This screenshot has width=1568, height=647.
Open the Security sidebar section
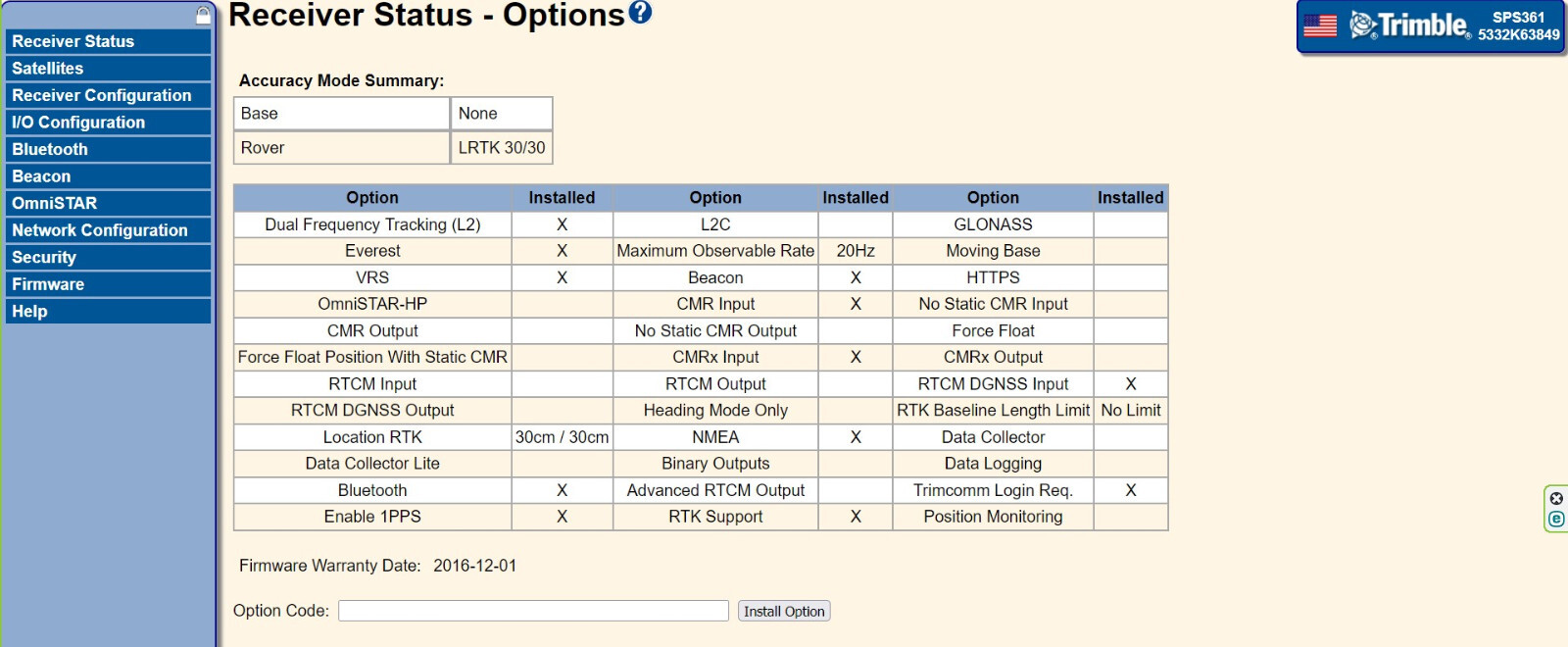pos(108,257)
